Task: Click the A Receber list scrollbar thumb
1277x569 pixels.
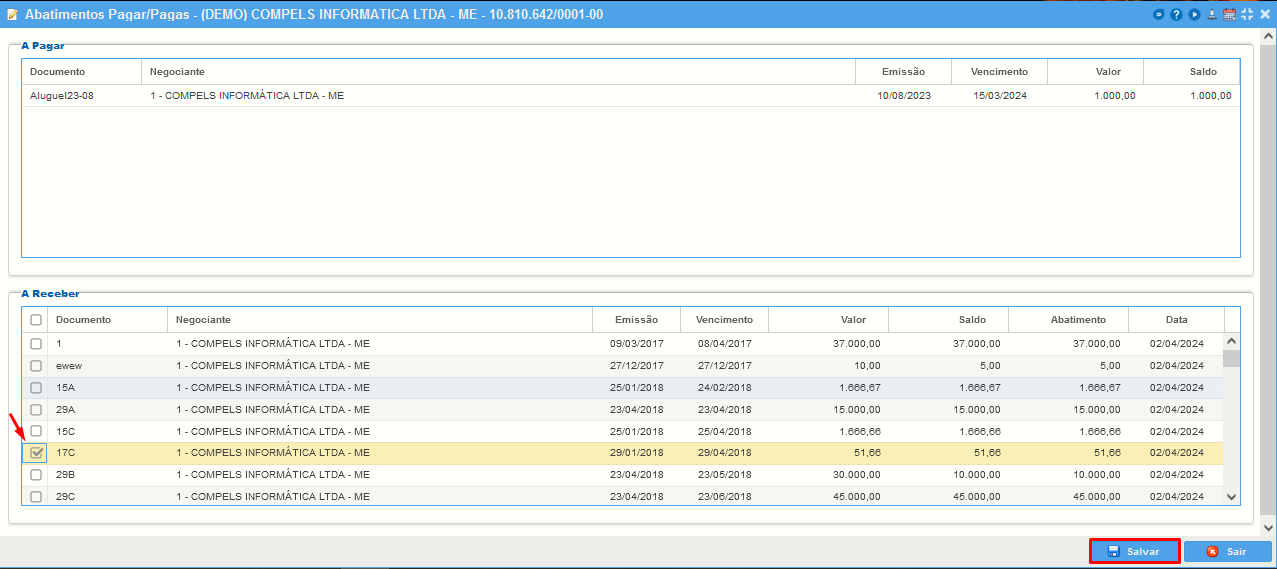Action: pyautogui.click(x=1232, y=358)
